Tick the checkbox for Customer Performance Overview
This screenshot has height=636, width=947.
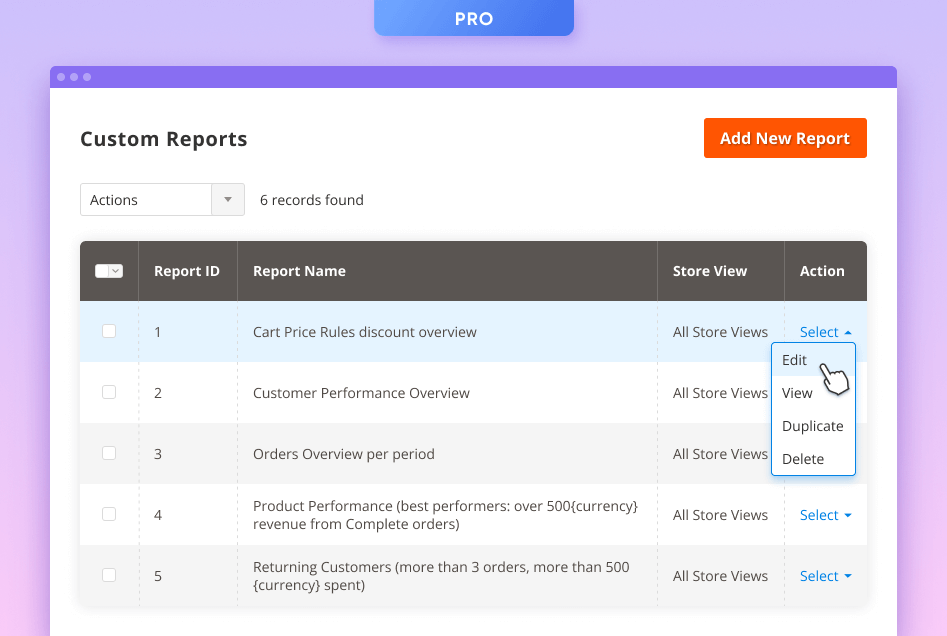click(109, 392)
